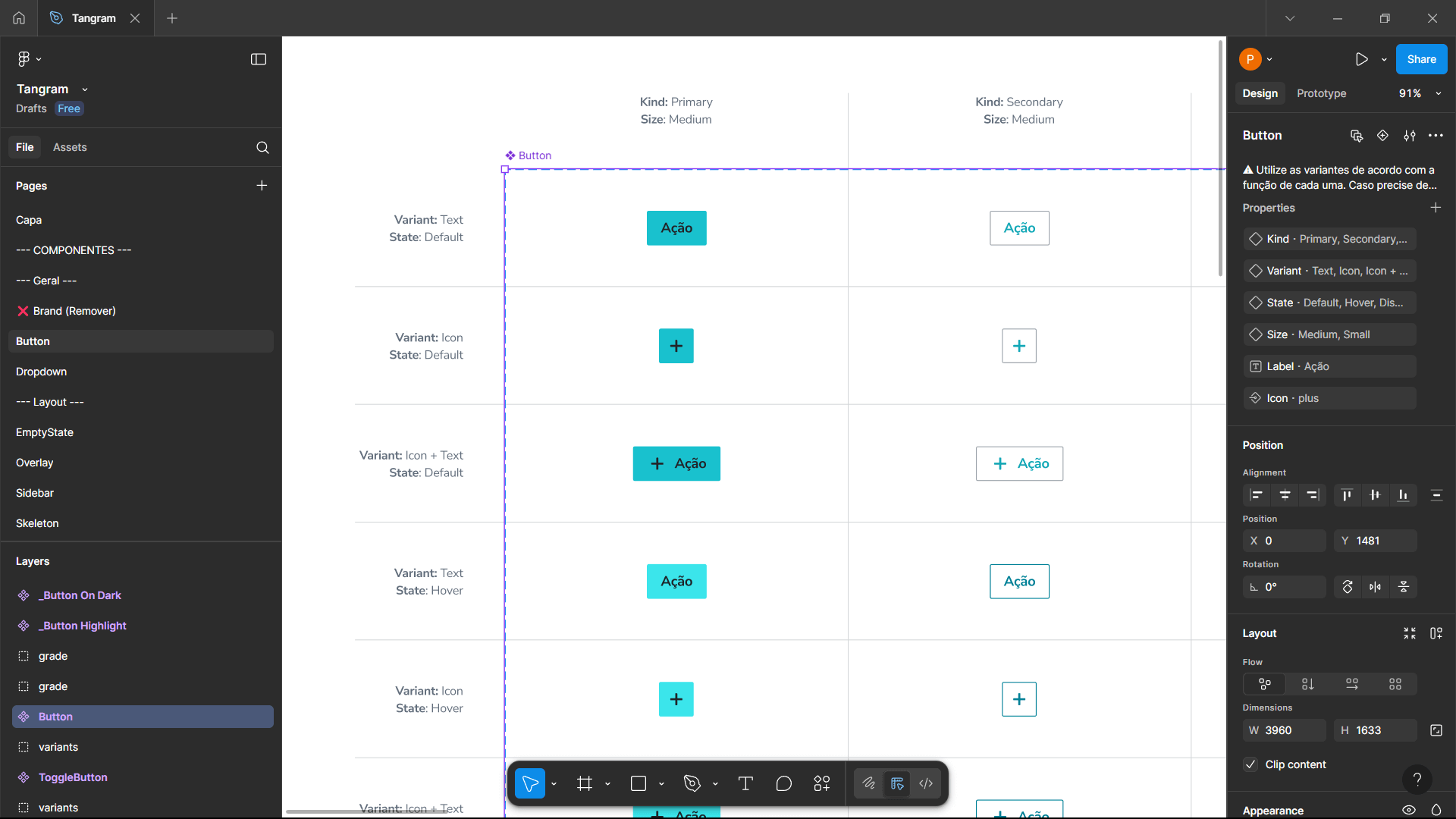Click the component configuration diamond icon
The width and height of the screenshot is (1456, 819).
click(x=1382, y=136)
